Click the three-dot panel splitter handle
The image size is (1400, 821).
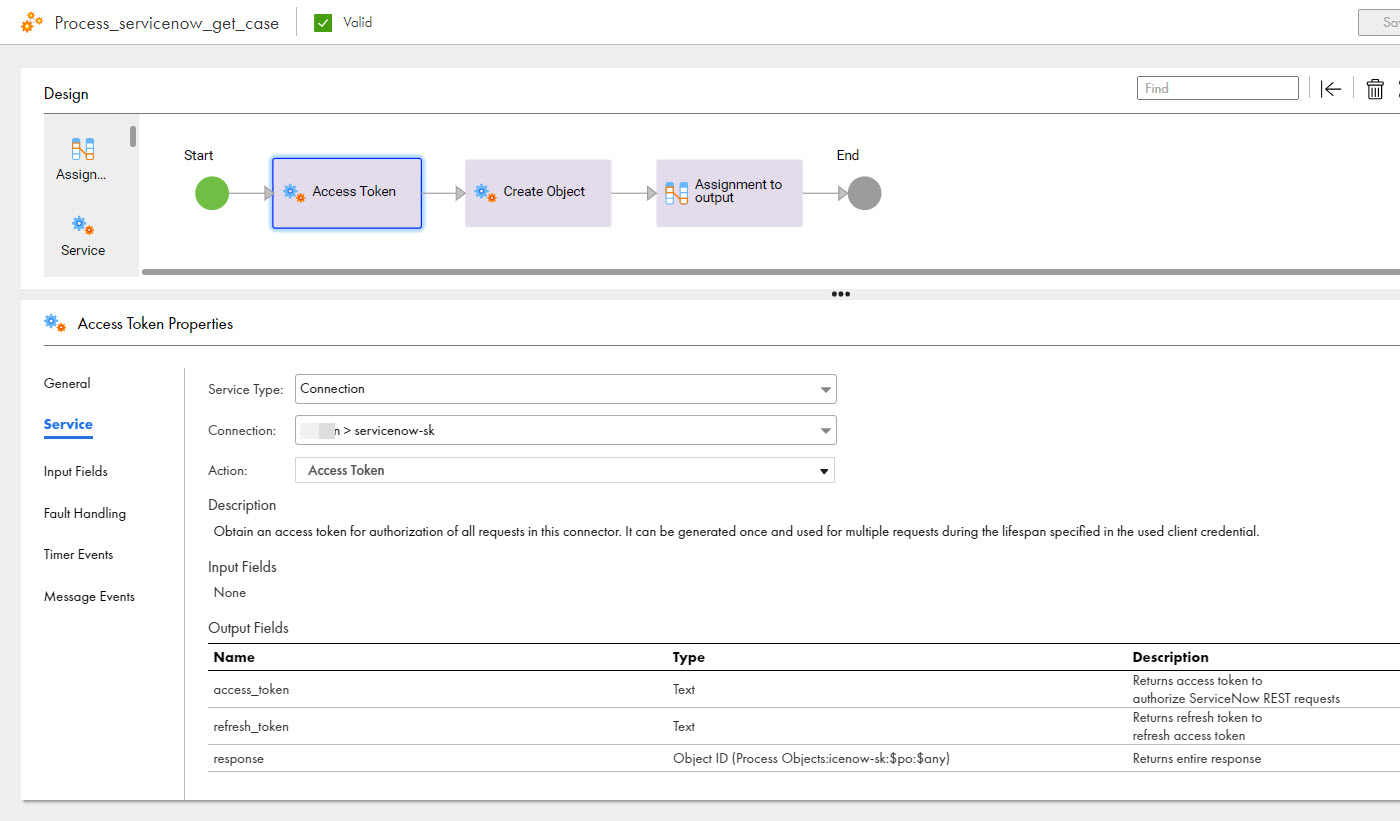[x=841, y=294]
